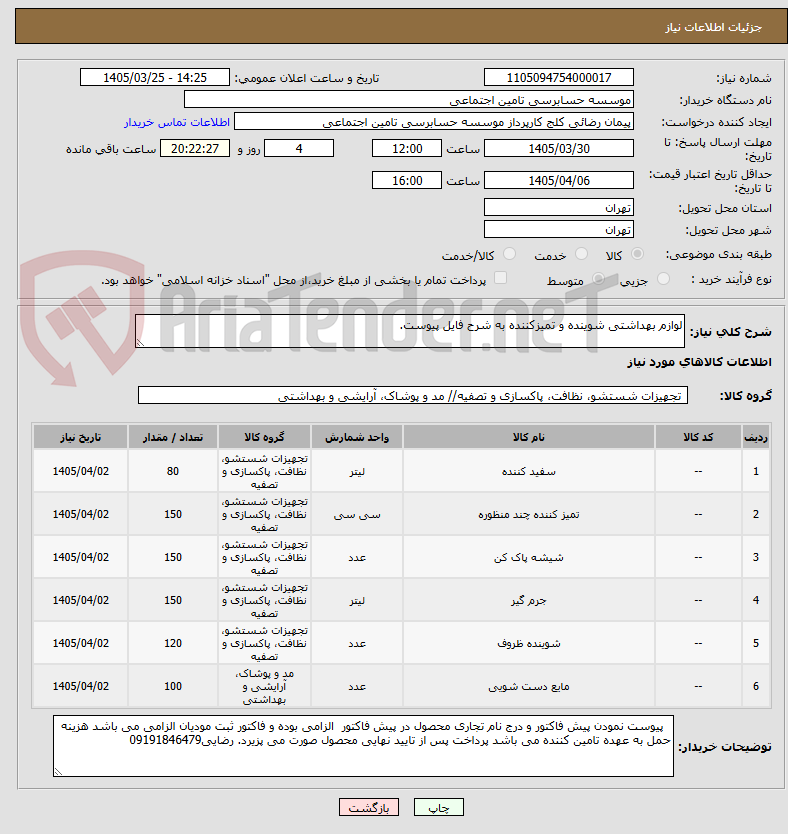Image resolution: width=788 pixels, height=834 pixels.
Task: Select the خدمت radio button
Action: pyautogui.click(x=582, y=254)
